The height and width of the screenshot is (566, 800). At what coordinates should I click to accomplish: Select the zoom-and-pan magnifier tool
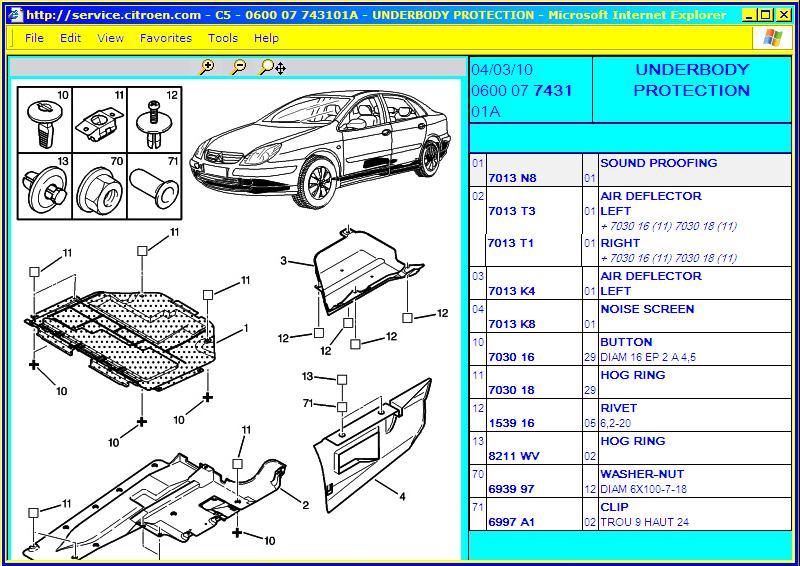click(x=273, y=67)
